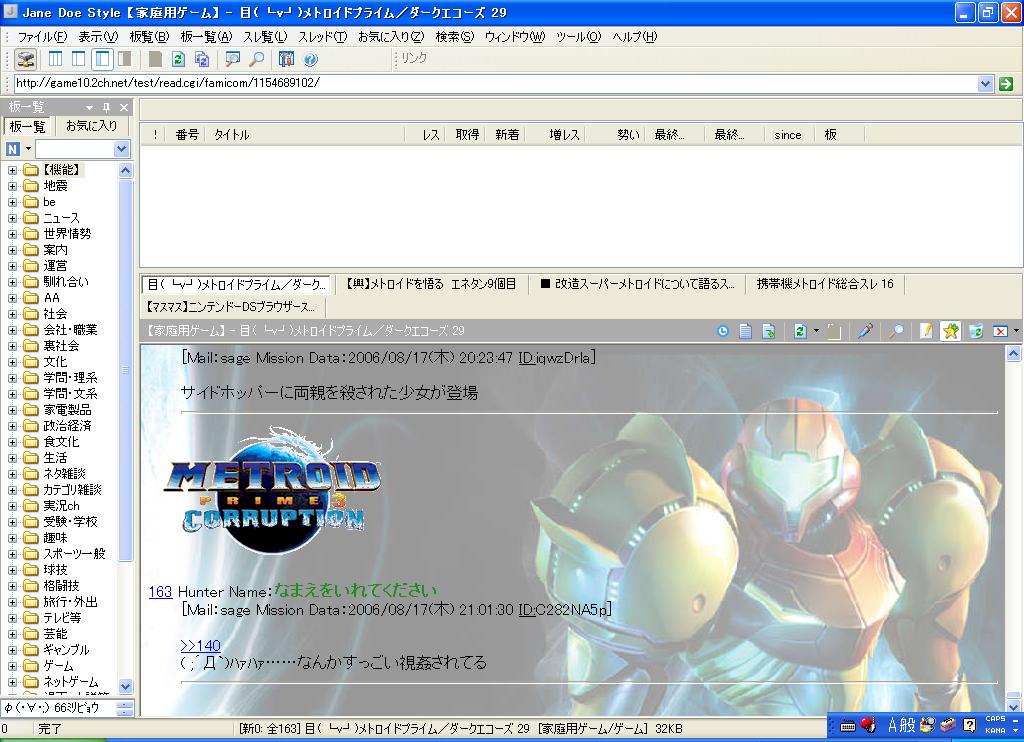Expand the 学問・理系 folder
Image resolution: width=1024 pixels, height=742 pixels.
coord(12,378)
